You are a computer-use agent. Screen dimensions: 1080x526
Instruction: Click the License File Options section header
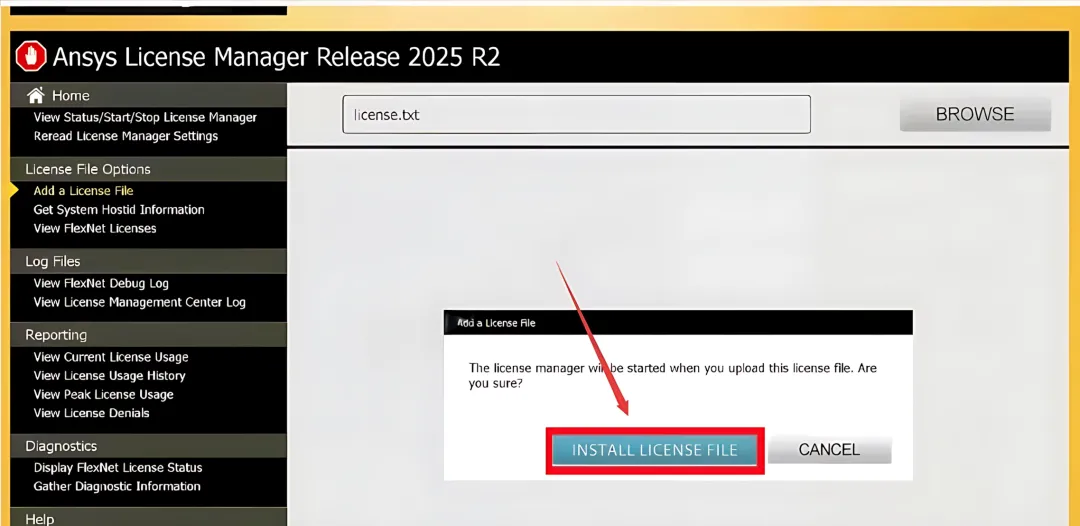point(148,169)
